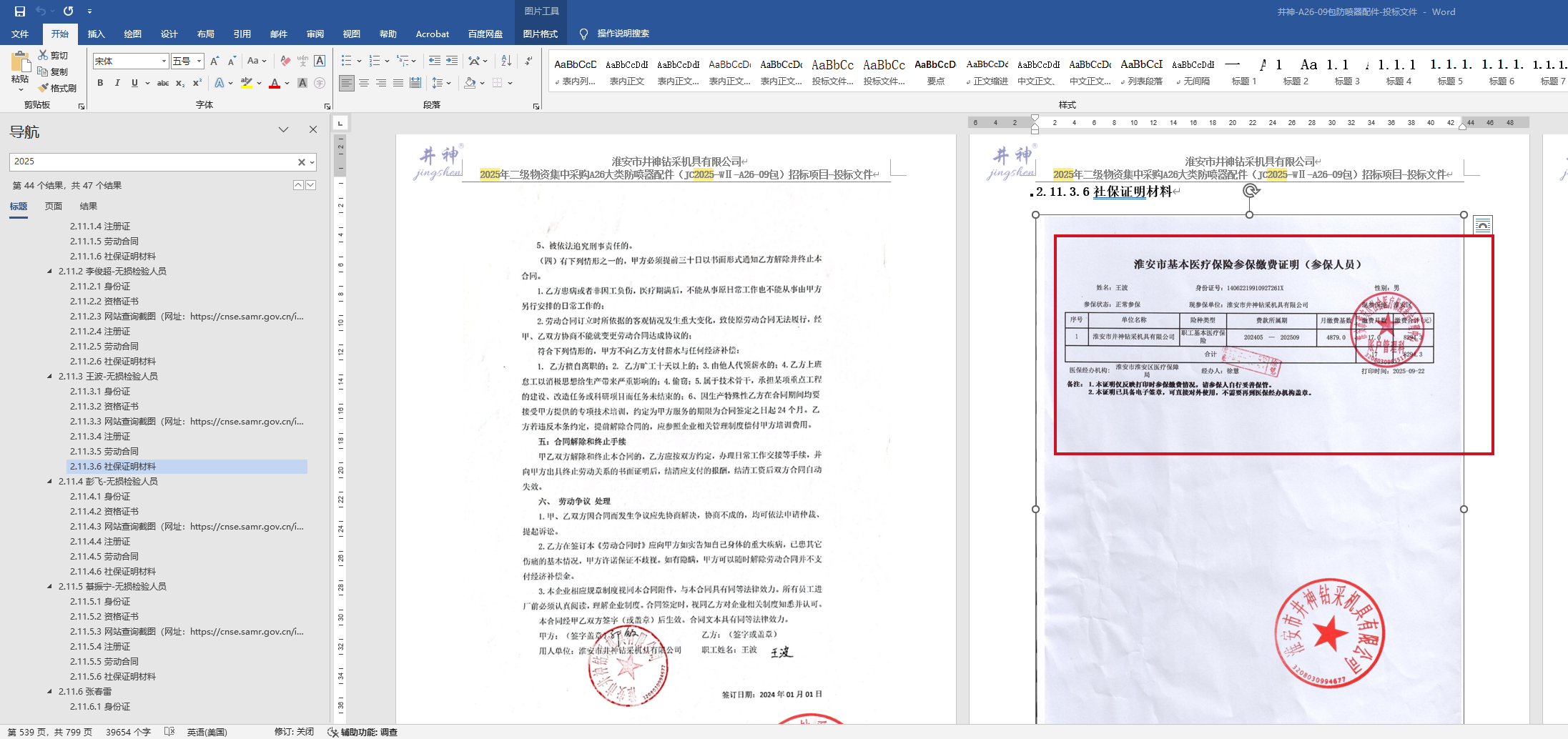Click the word count in the status bar
Viewport: 1568px width, 739px height.
coord(129,732)
